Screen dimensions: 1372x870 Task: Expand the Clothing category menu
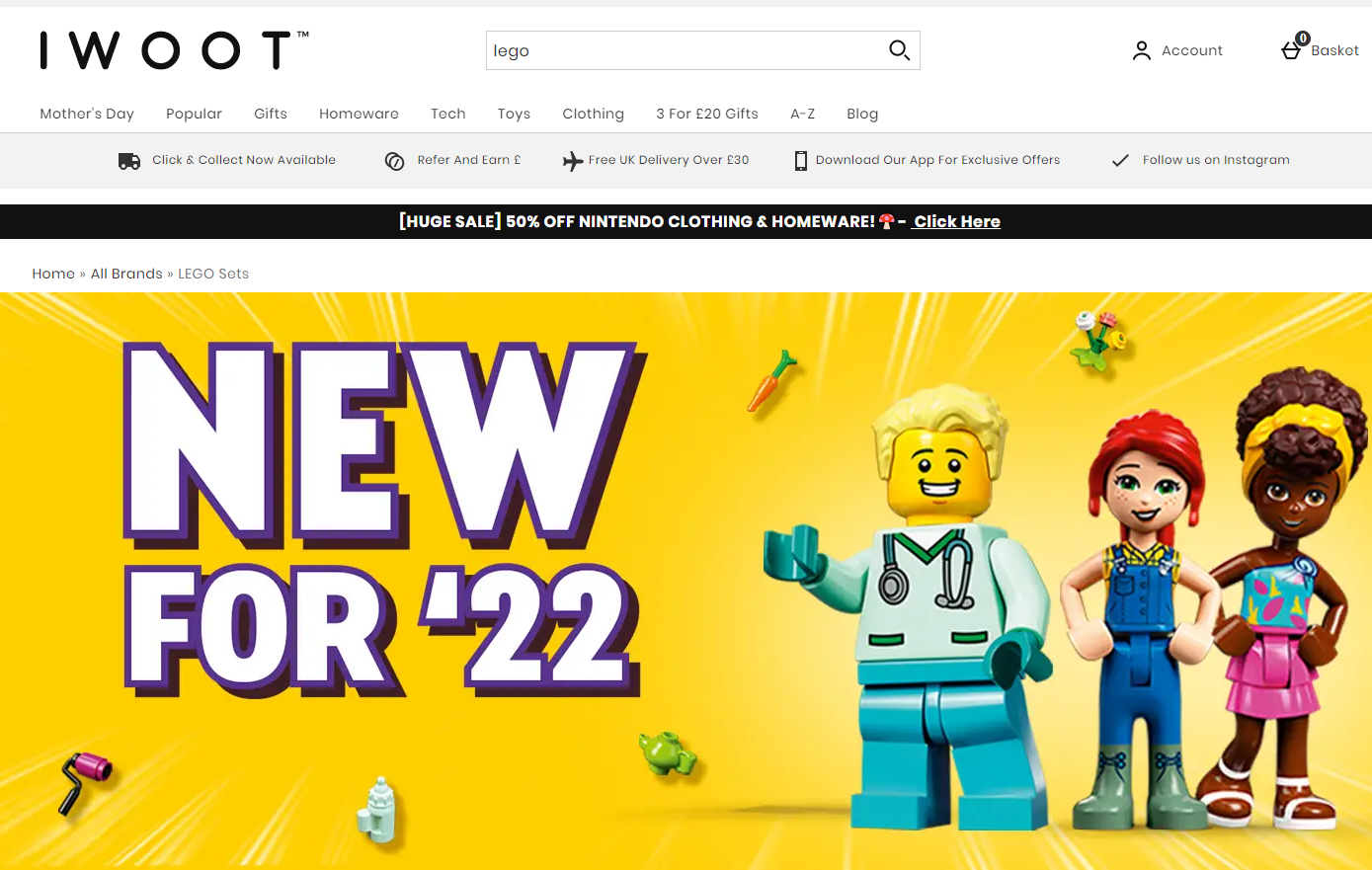tap(593, 114)
